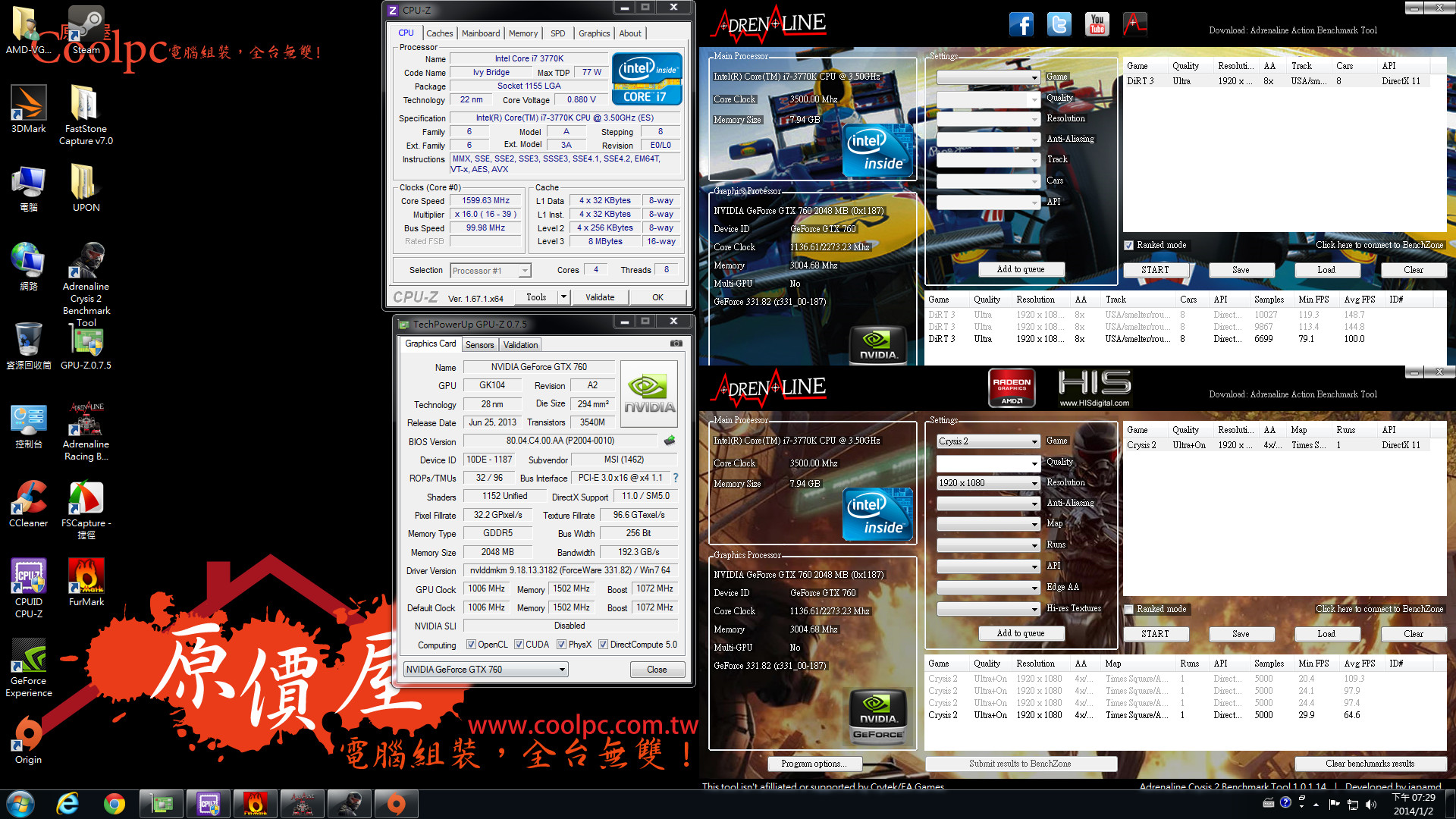Open the UPON folder icon
Viewport: 1456px width, 819px height.
86,188
